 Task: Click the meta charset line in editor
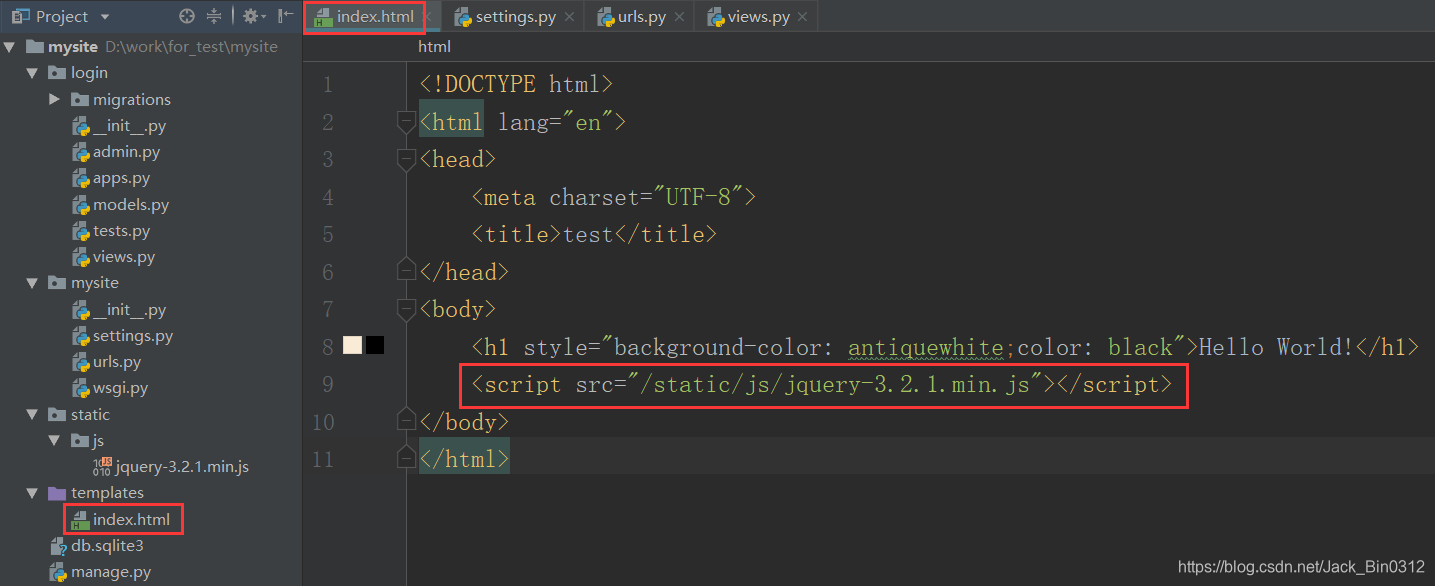coord(614,197)
